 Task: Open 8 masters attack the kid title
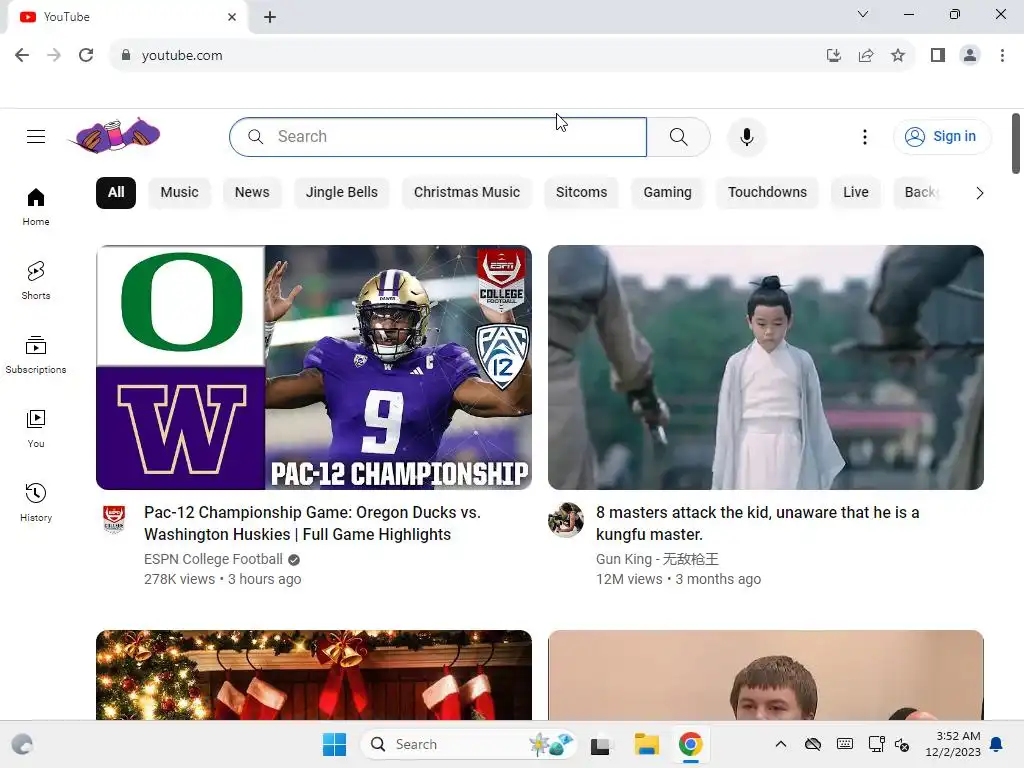758,523
